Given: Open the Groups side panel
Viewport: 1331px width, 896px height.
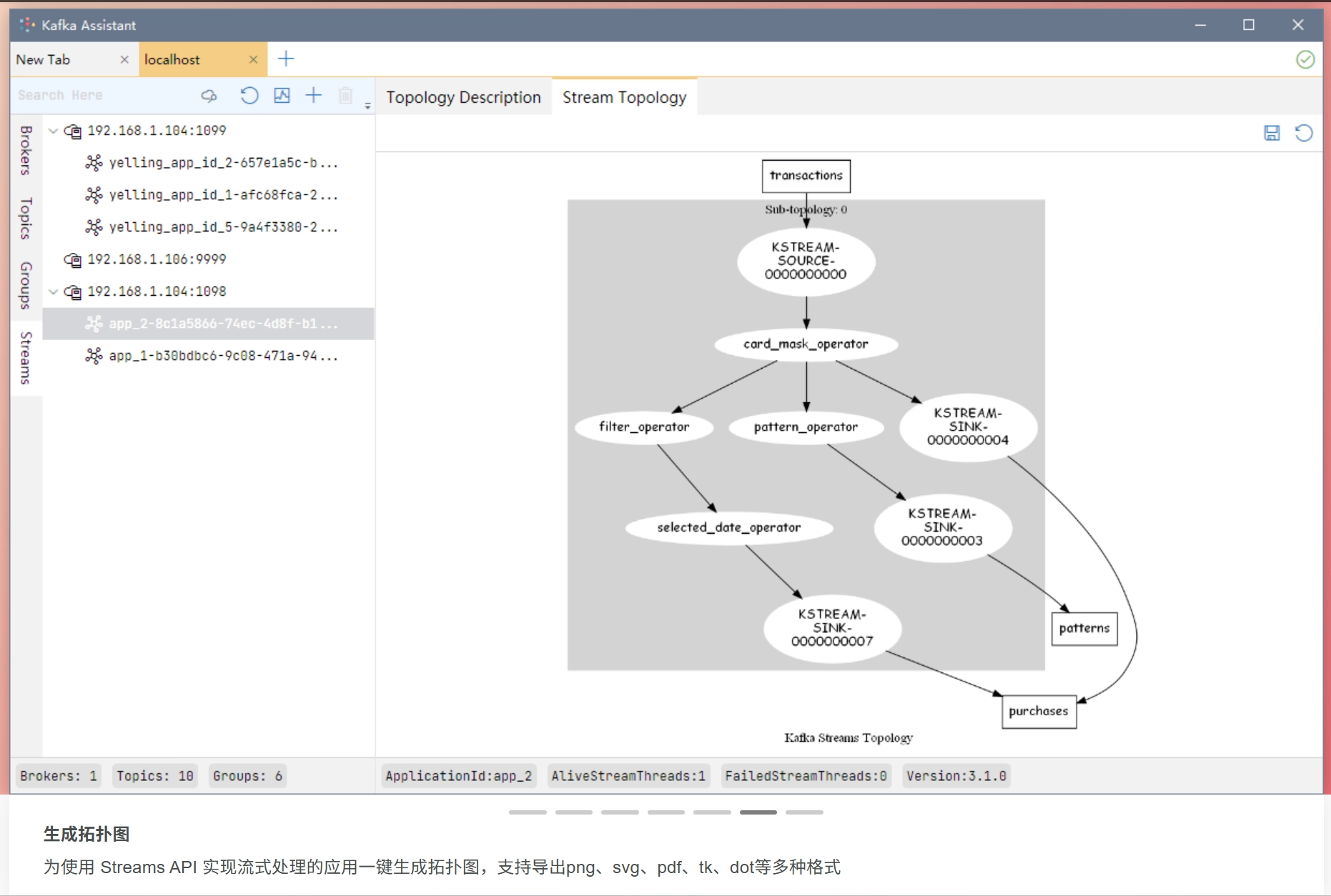Looking at the screenshot, I should pyautogui.click(x=26, y=285).
